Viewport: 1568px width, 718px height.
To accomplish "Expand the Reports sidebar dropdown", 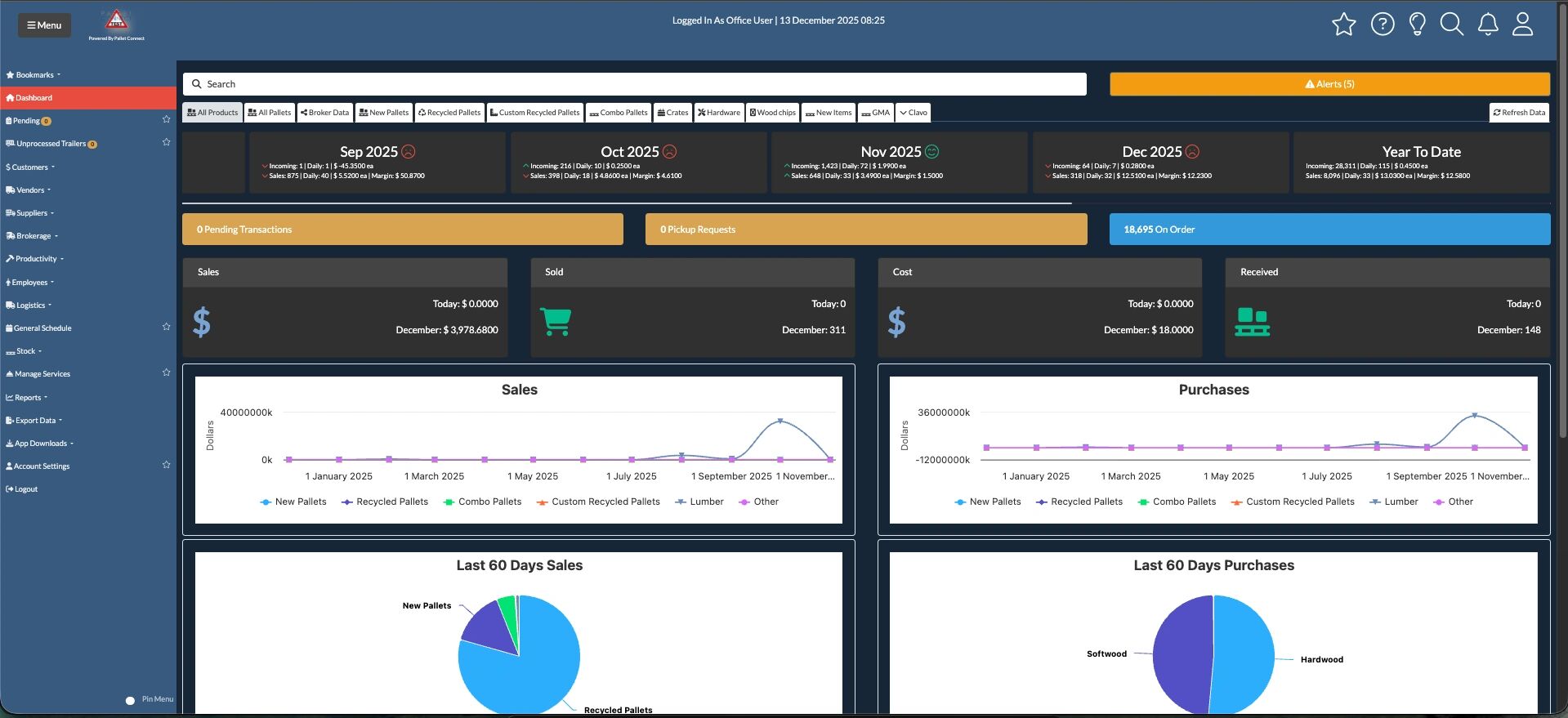I will (x=27, y=398).
